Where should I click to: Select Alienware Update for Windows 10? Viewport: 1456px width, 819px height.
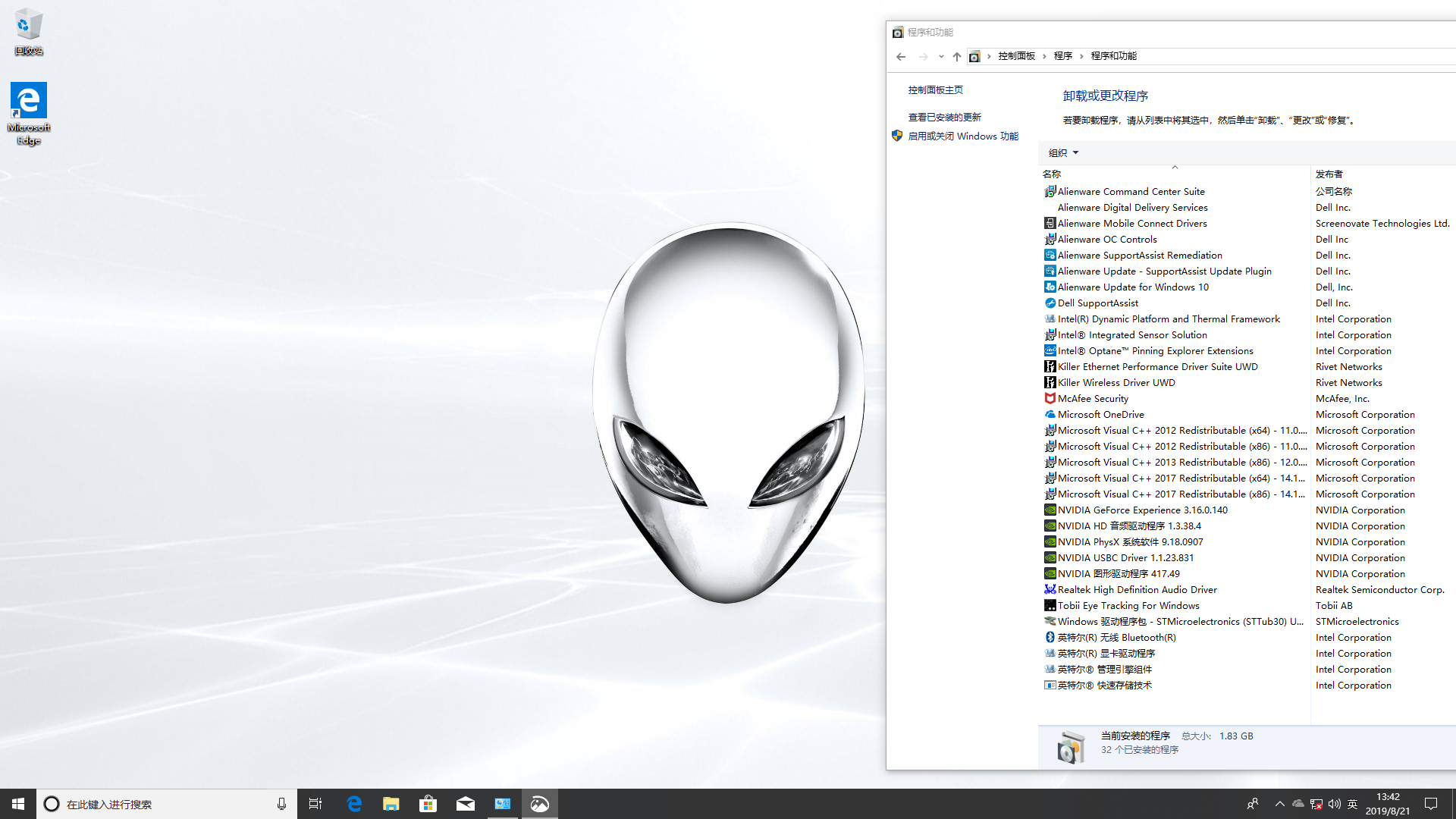[x=1132, y=287]
